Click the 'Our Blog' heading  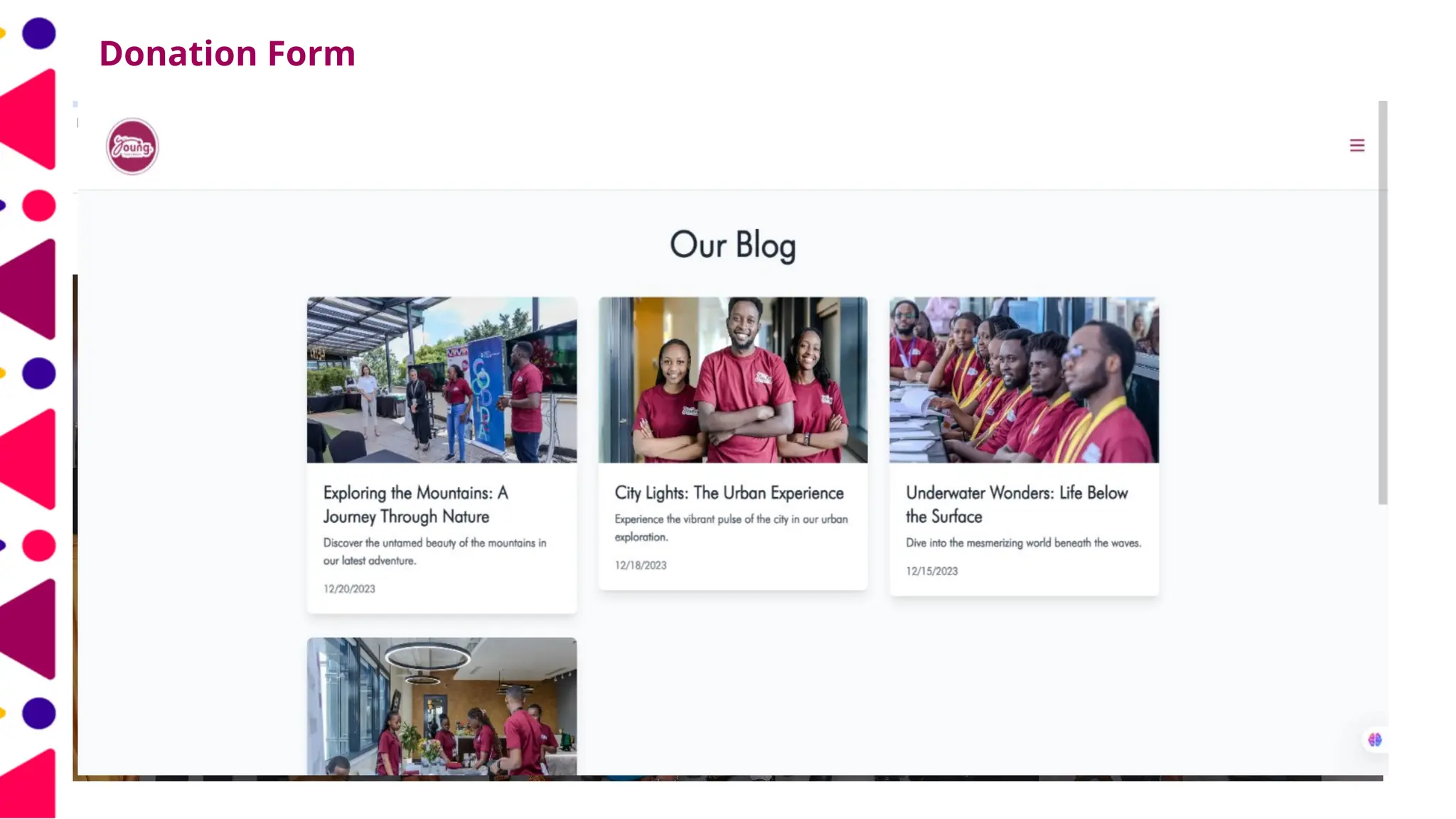[x=733, y=245]
